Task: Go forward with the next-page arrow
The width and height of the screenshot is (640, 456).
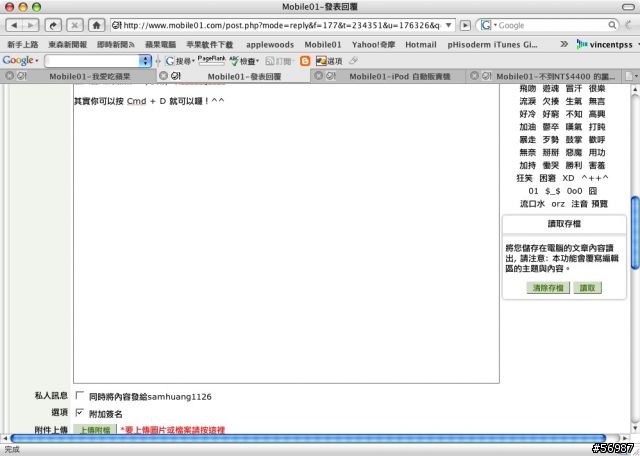Action: point(31,25)
